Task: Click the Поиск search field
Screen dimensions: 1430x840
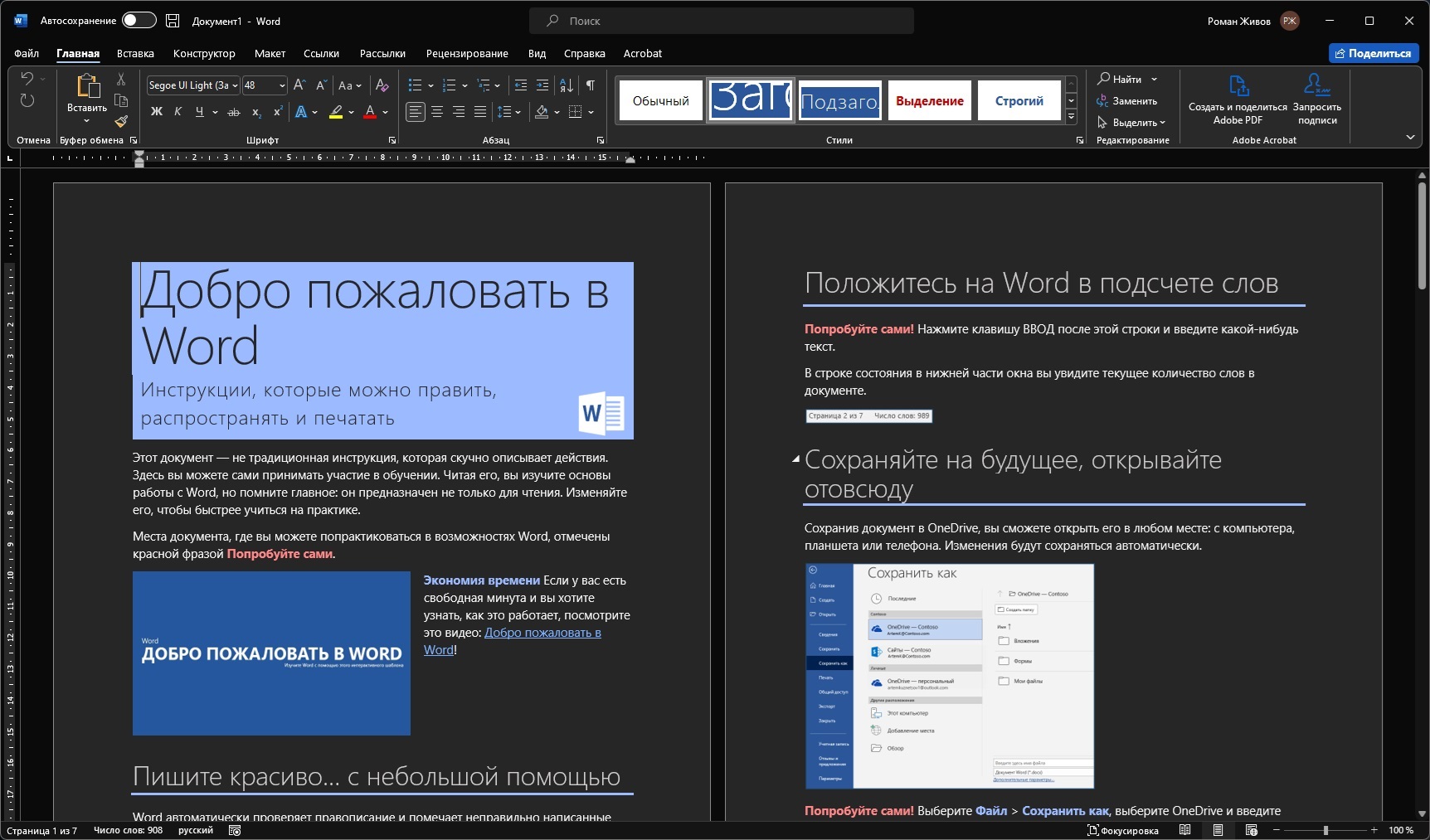Action: pos(722,21)
